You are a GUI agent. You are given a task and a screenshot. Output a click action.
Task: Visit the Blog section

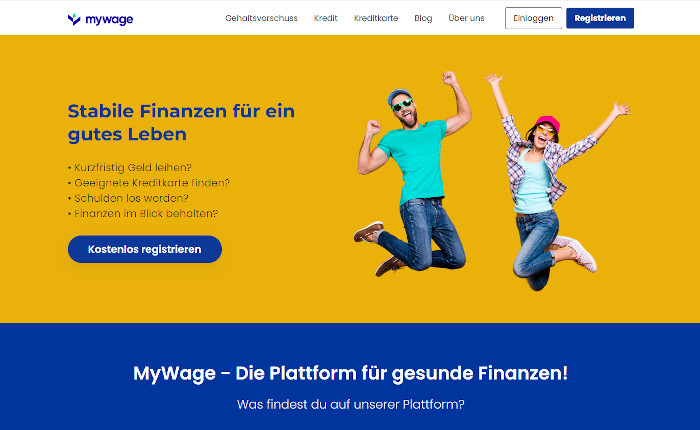point(423,18)
